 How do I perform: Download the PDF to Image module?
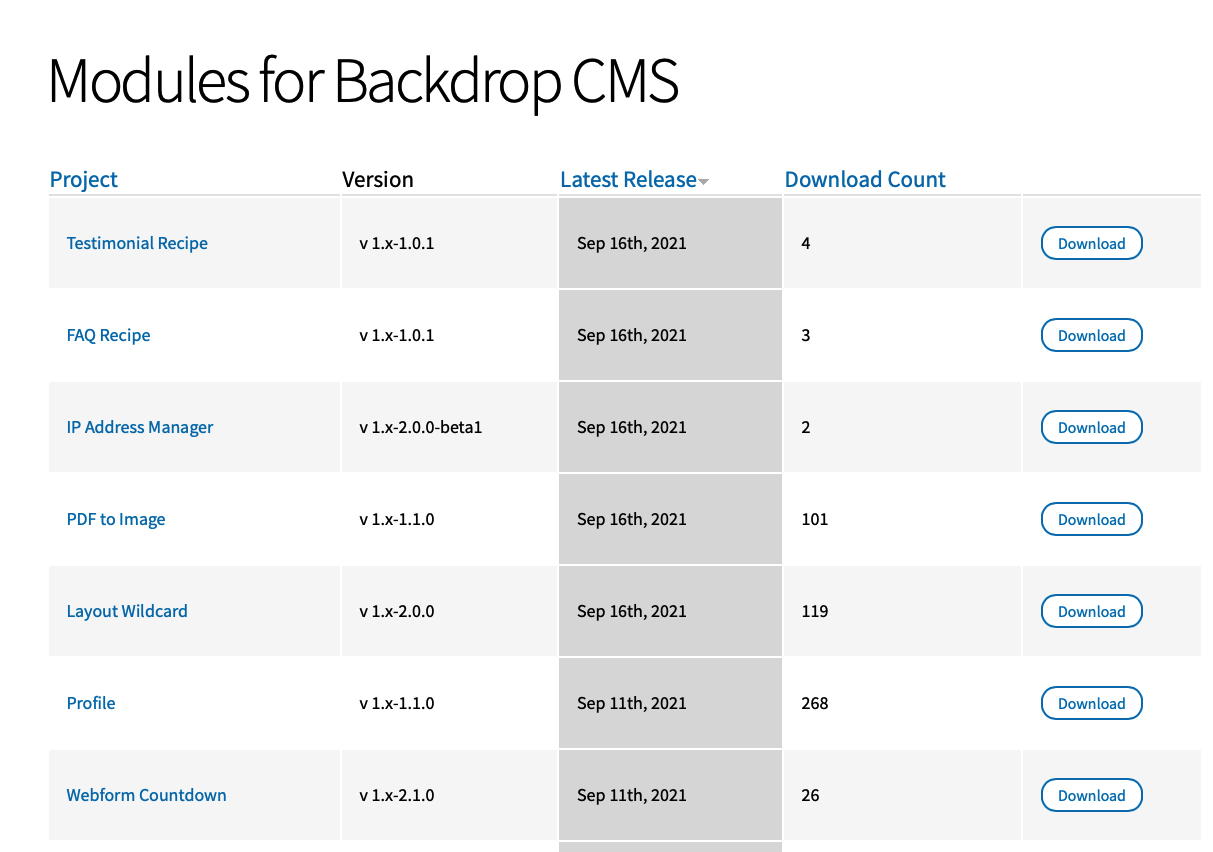[1092, 519]
